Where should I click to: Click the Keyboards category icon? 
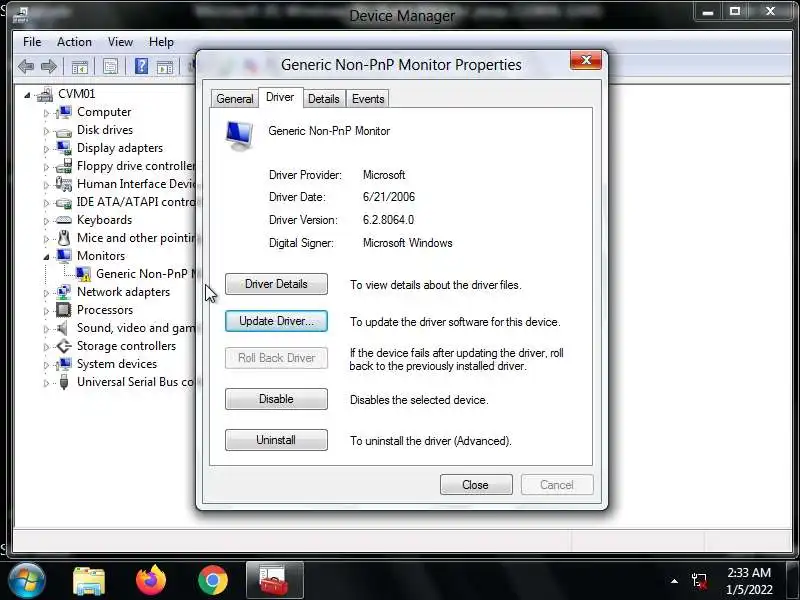(x=64, y=220)
